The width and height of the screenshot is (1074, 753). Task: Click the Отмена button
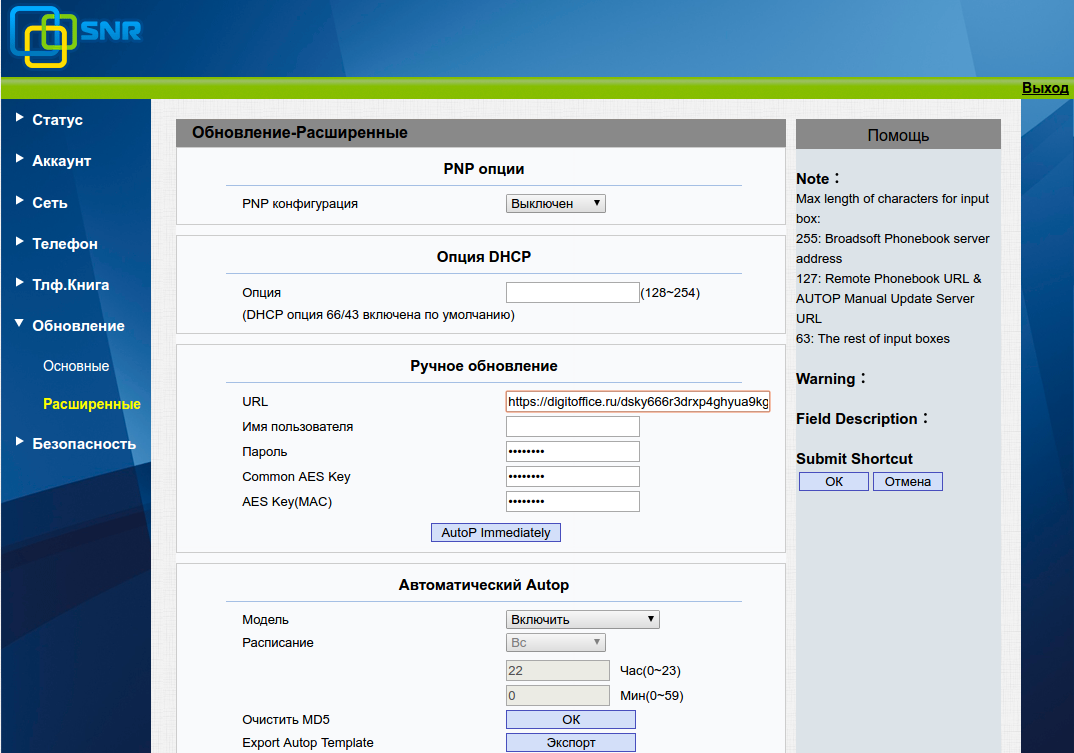click(908, 482)
